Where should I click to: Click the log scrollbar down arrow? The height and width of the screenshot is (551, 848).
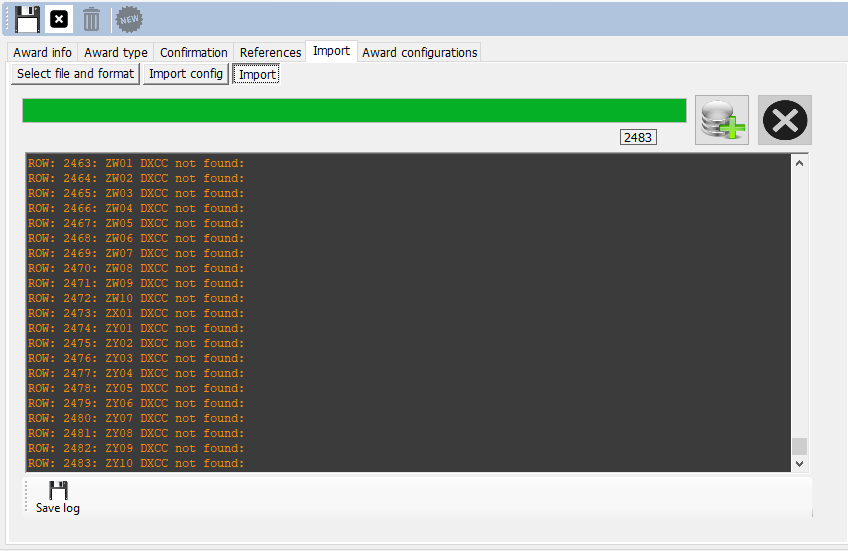(x=799, y=463)
